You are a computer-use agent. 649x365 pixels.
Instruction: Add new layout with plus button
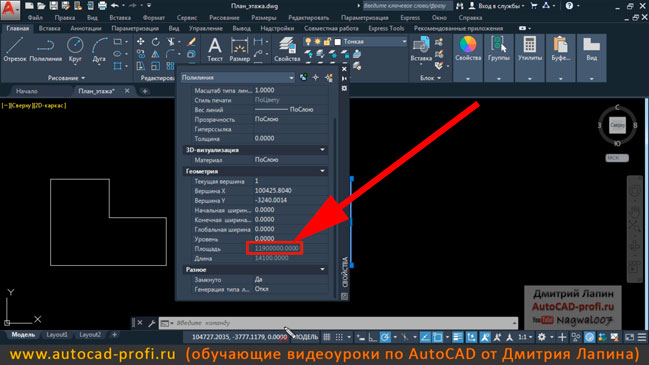[x=115, y=334]
